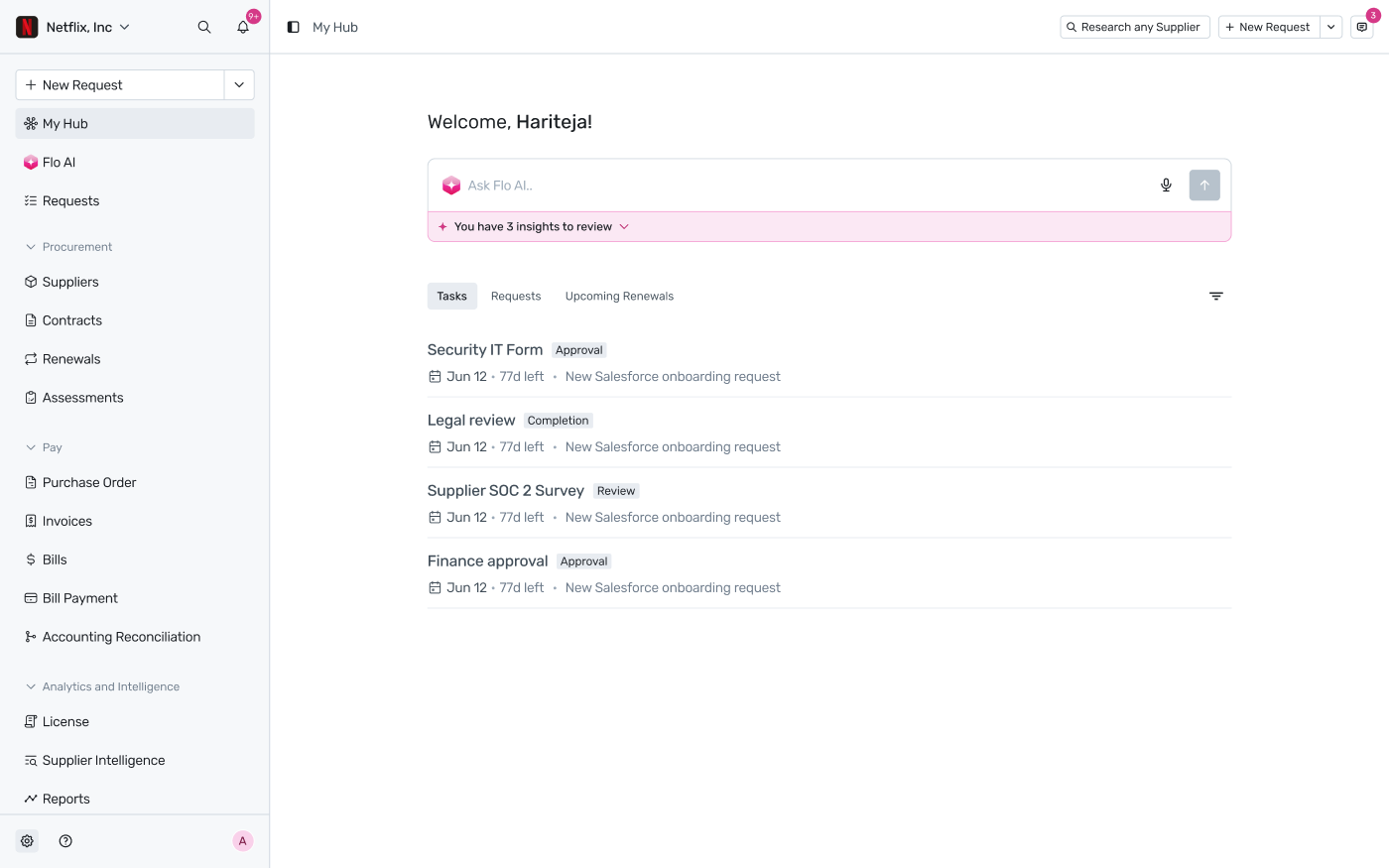Click the Bills dollar icon
Image resolution: width=1389 pixels, height=868 pixels.
point(31,559)
